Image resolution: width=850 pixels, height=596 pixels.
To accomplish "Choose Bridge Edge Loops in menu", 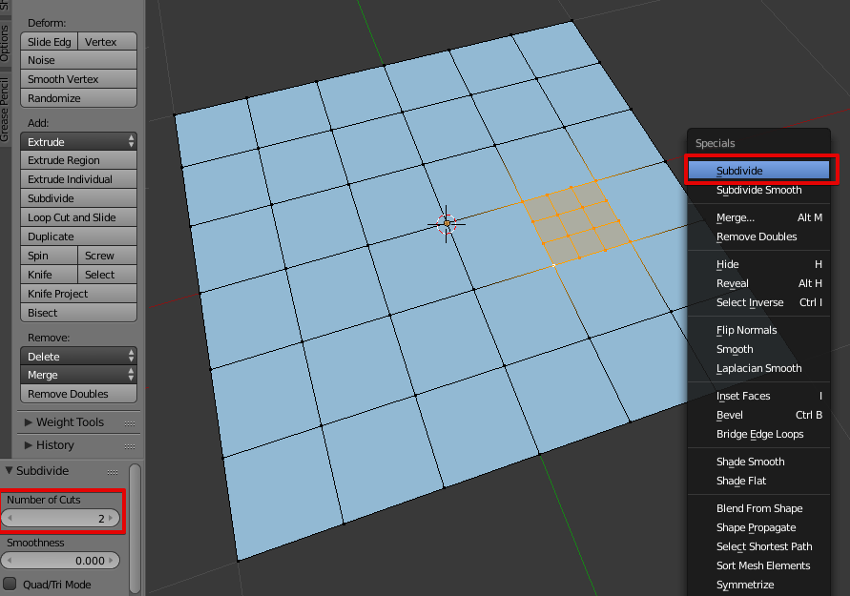I will 759,434.
